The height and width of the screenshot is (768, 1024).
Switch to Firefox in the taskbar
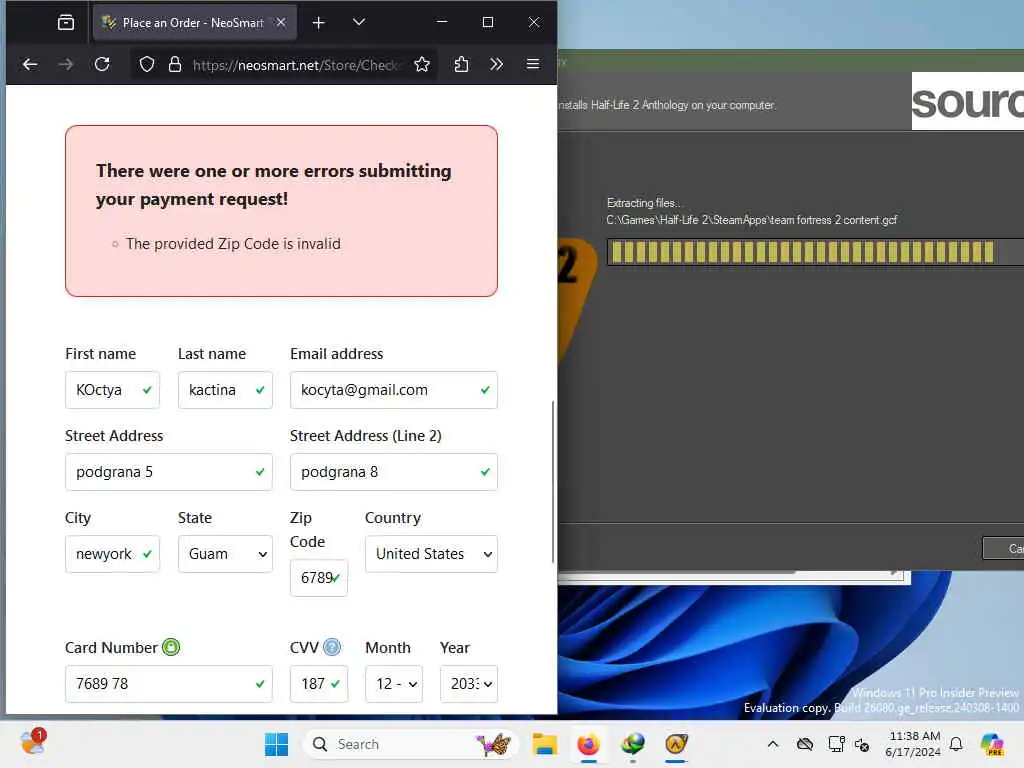(x=588, y=744)
